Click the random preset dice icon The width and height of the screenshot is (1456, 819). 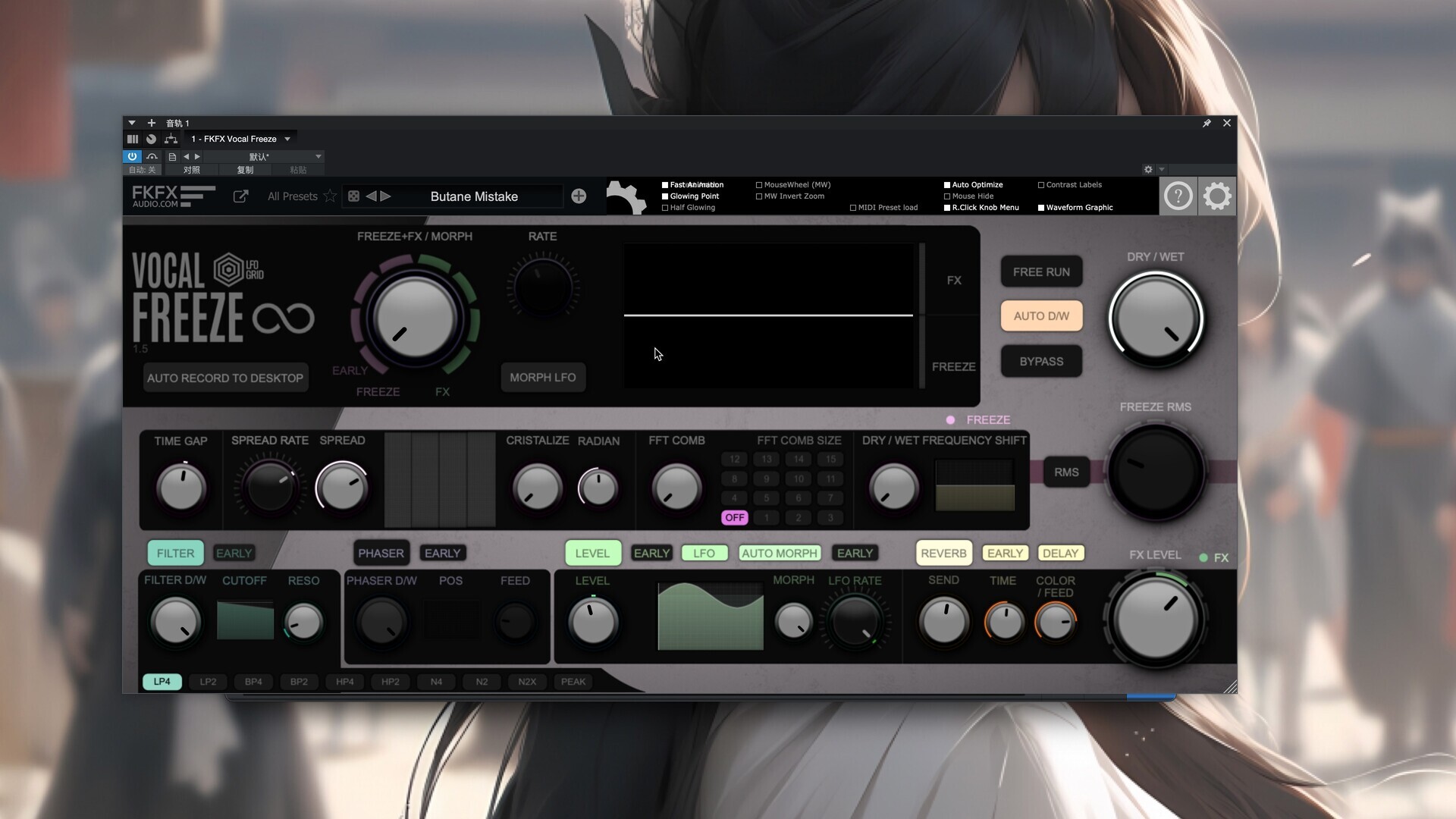pos(353,196)
